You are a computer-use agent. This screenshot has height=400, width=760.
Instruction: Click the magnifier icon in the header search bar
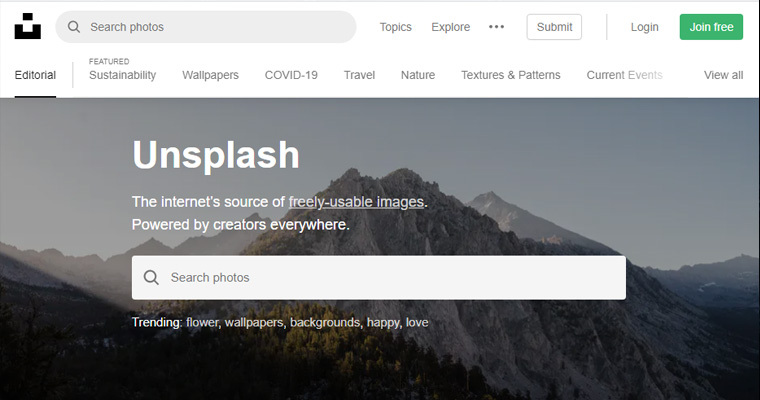pos(74,27)
